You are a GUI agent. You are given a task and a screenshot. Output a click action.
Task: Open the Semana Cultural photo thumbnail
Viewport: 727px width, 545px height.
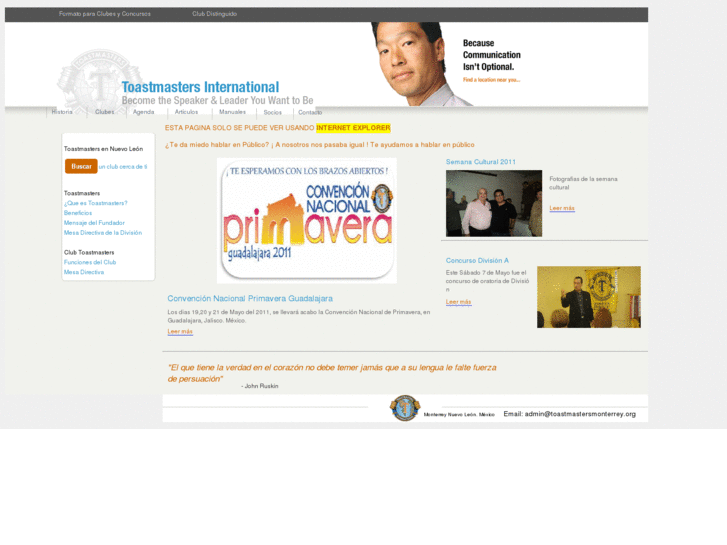tap(494, 203)
